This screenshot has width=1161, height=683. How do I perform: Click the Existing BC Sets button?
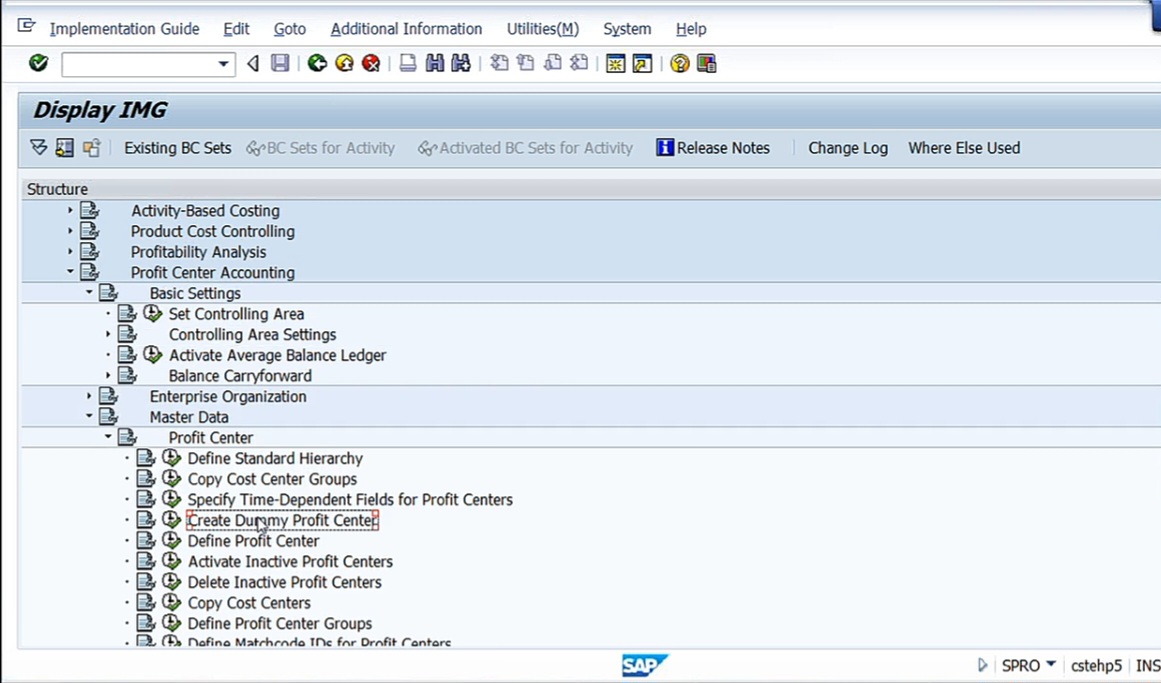point(178,148)
